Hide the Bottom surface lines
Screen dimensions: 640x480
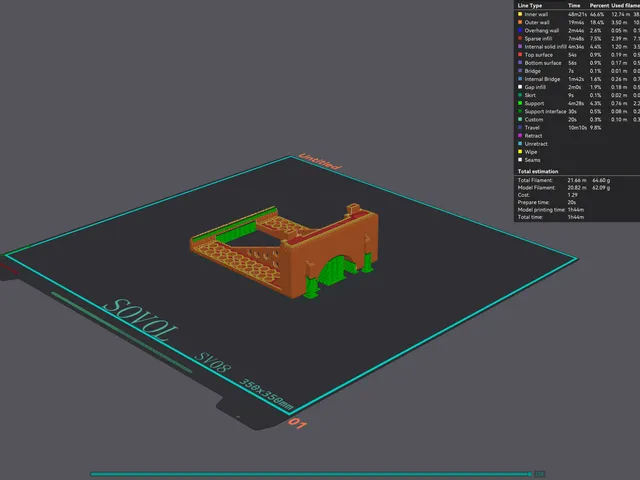pos(542,63)
